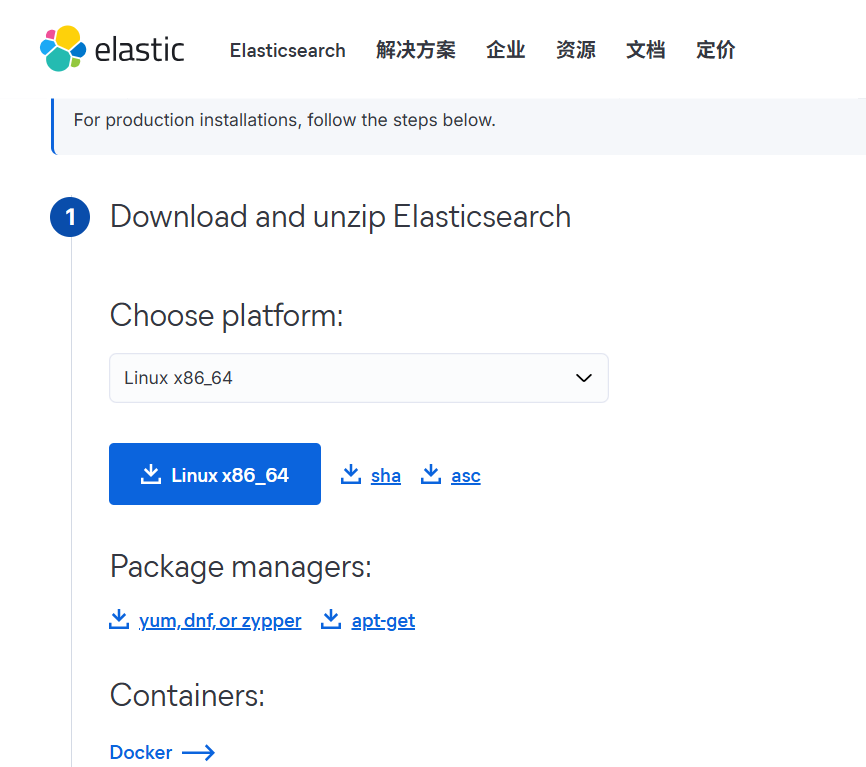This screenshot has height=767, width=866.
Task: Click download icon beside yum, dnf, or zypper
Action: (119, 619)
